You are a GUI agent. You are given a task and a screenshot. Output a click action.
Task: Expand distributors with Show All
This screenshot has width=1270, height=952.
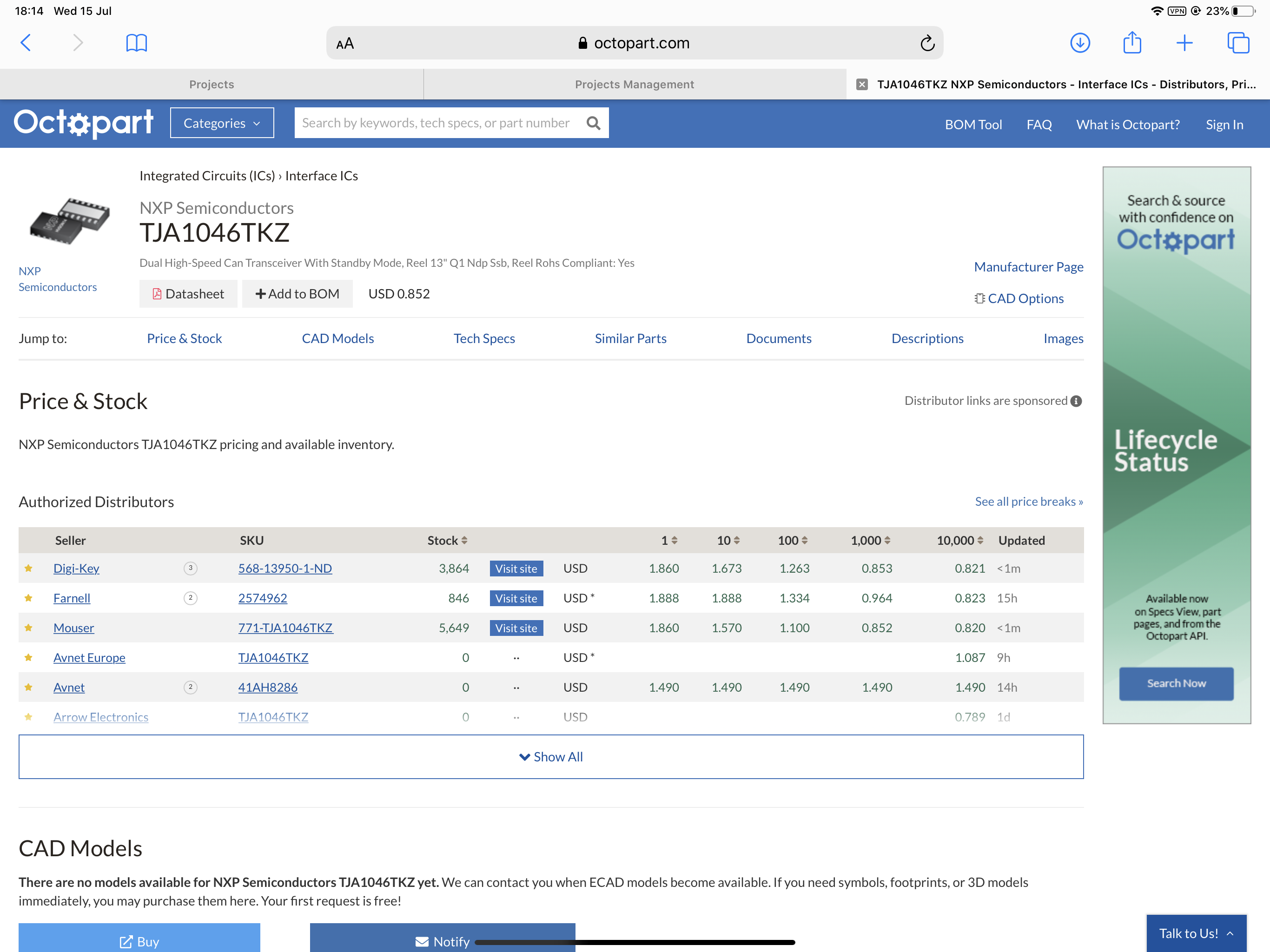click(550, 757)
